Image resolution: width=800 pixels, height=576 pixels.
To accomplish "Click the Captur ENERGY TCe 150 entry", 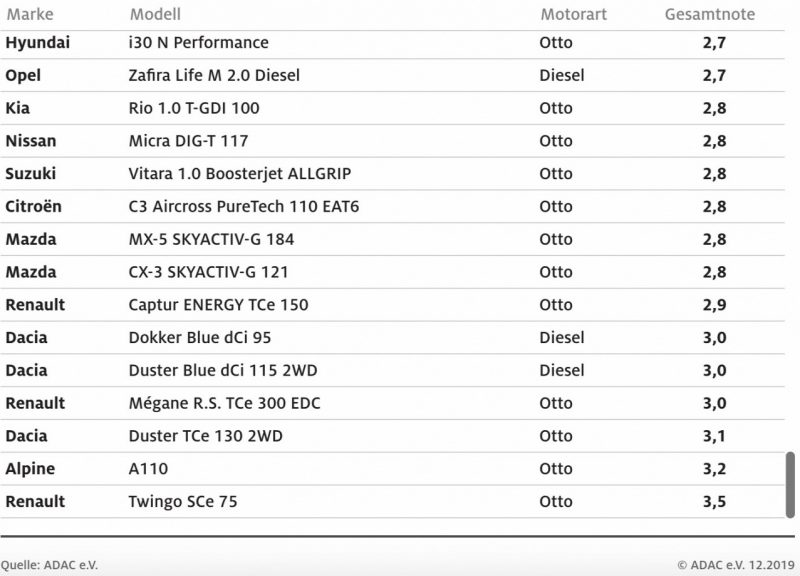I will (x=218, y=305).
